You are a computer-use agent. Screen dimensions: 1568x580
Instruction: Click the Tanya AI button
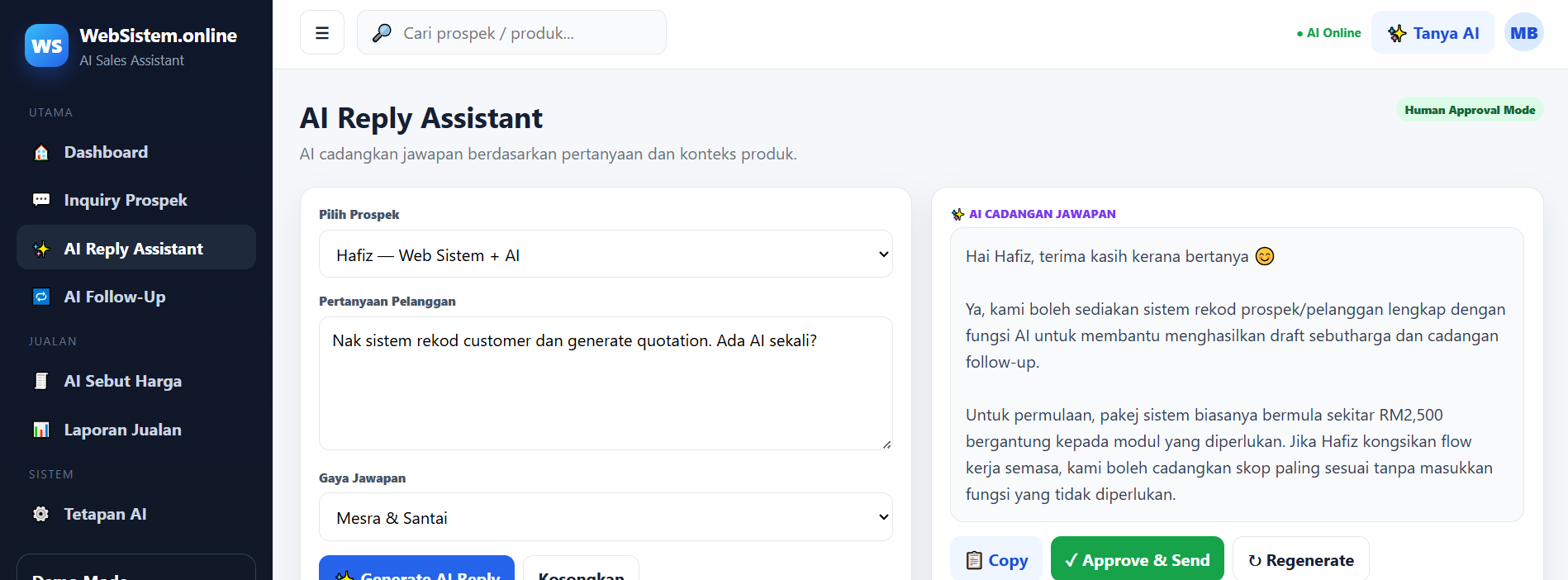click(1433, 33)
